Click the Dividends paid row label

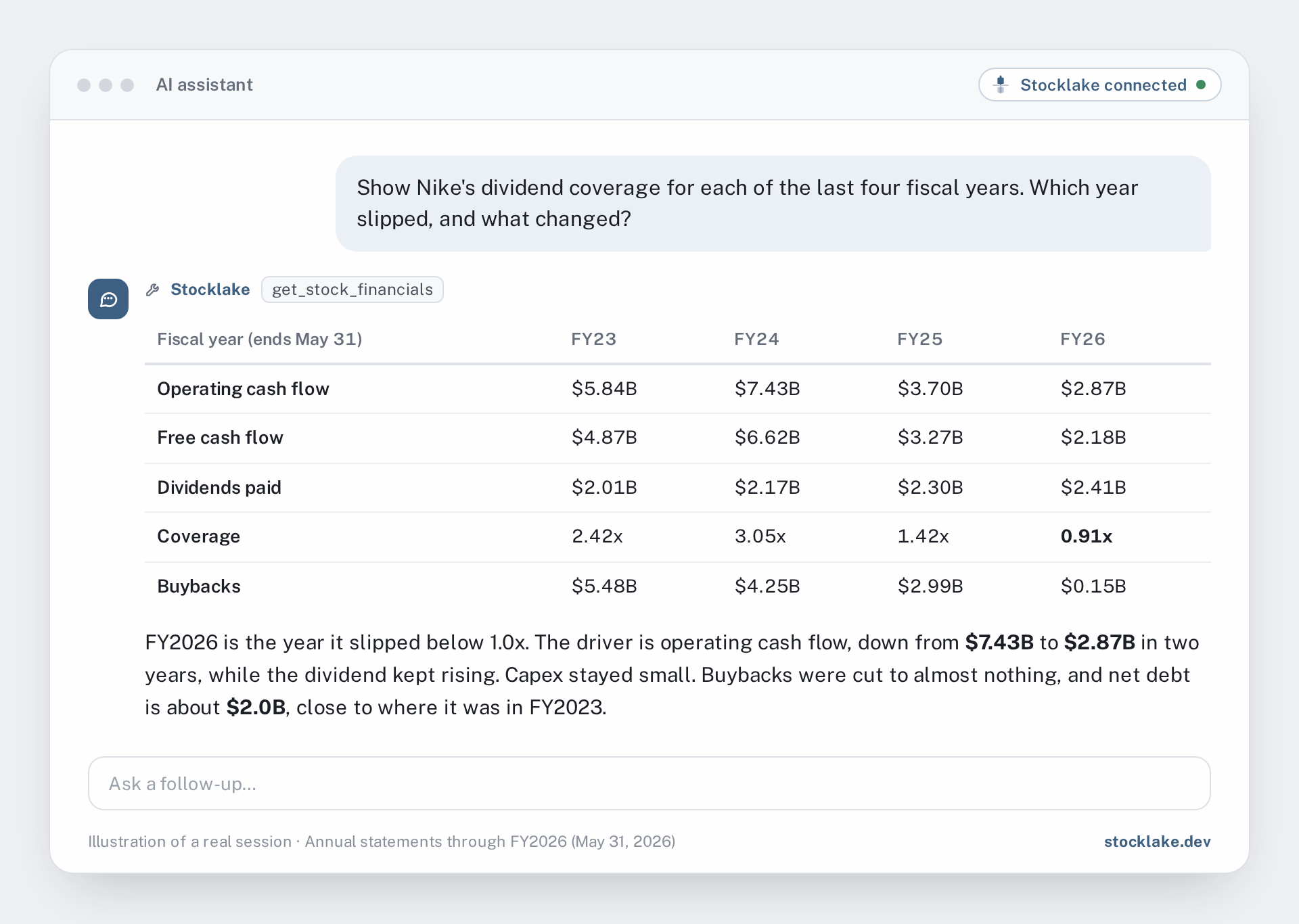tap(219, 488)
